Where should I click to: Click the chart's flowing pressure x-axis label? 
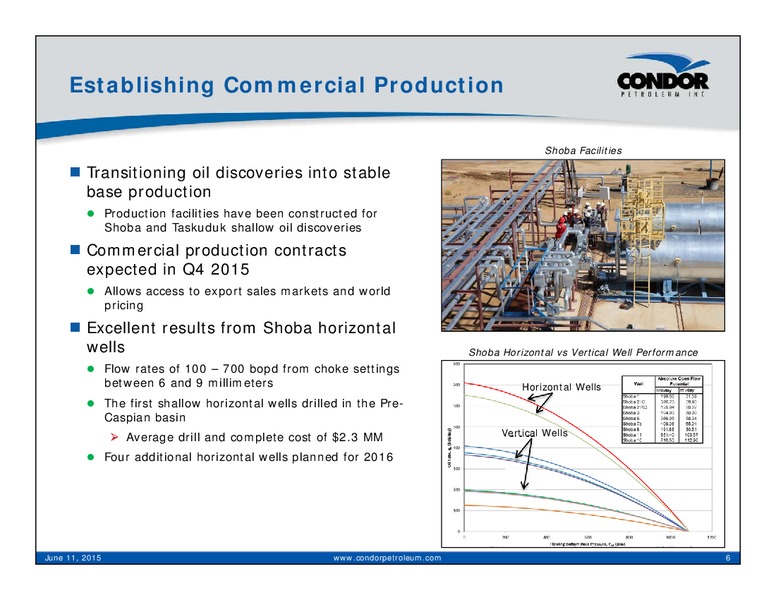tap(587, 544)
